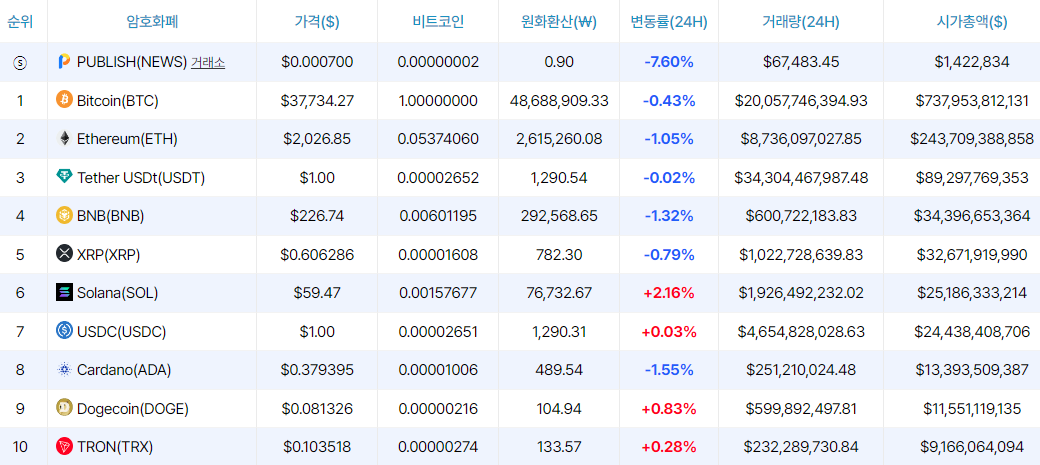Viewport: 1040px width, 465px height.
Task: Click Solana market cap $25,186,333,214
Action: click(972, 293)
